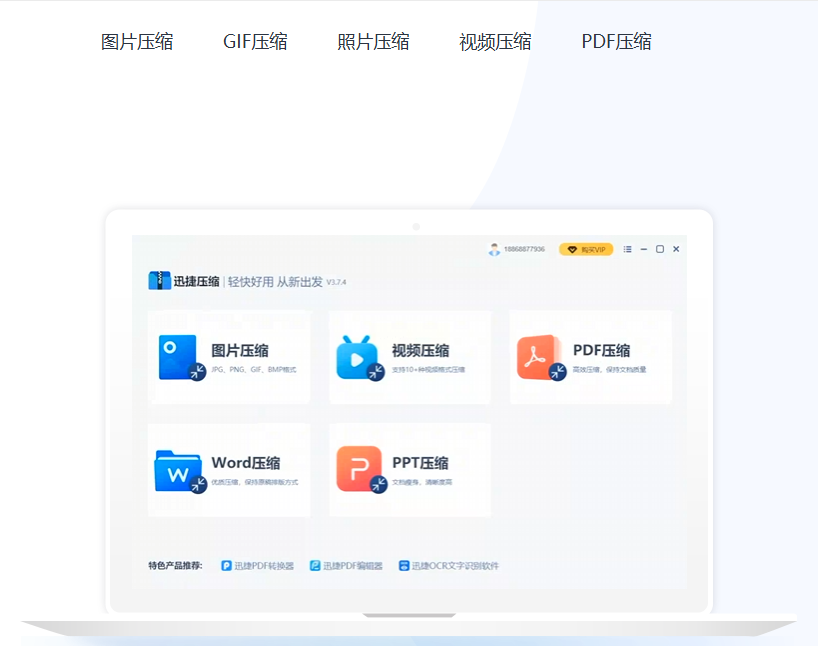Image resolution: width=818 pixels, height=646 pixels.
Task: Click the 购买VIP button
Action: tap(586, 249)
